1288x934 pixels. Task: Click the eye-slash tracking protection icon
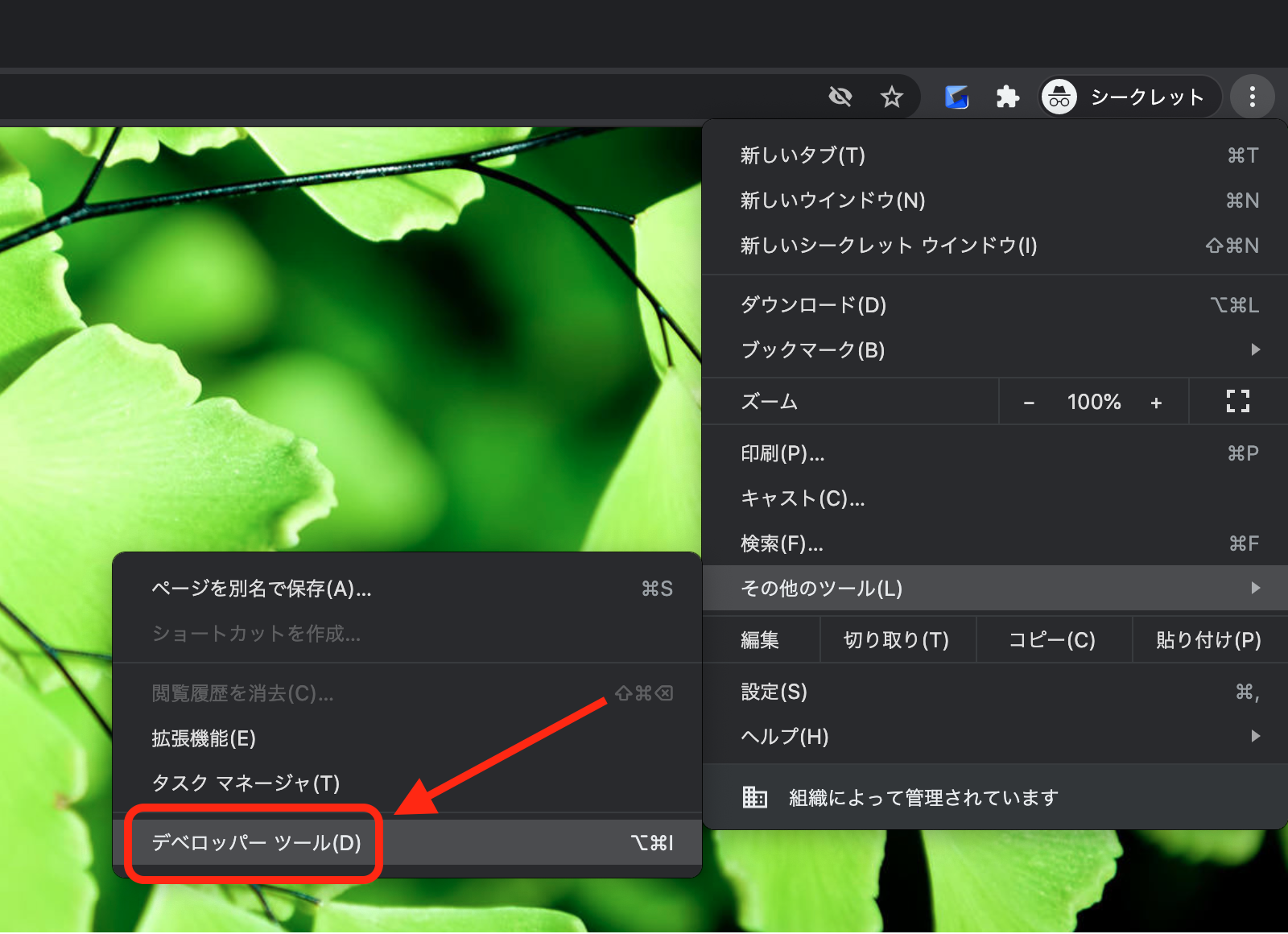[x=840, y=97]
